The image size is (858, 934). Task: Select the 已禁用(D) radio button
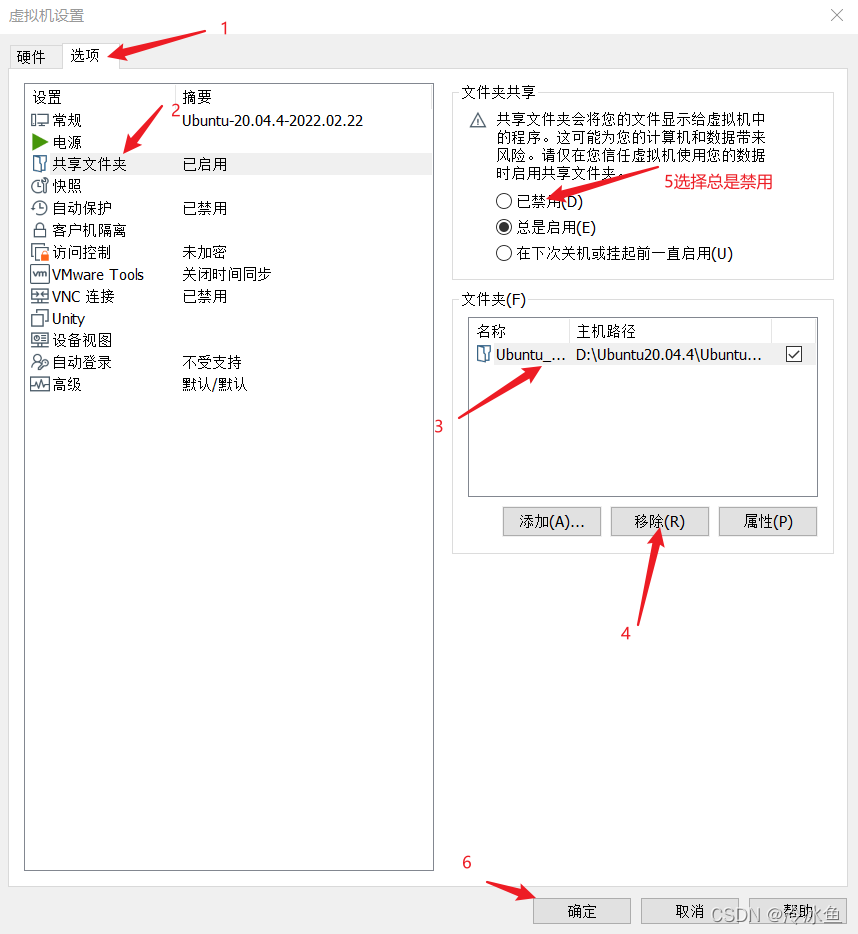(504, 201)
